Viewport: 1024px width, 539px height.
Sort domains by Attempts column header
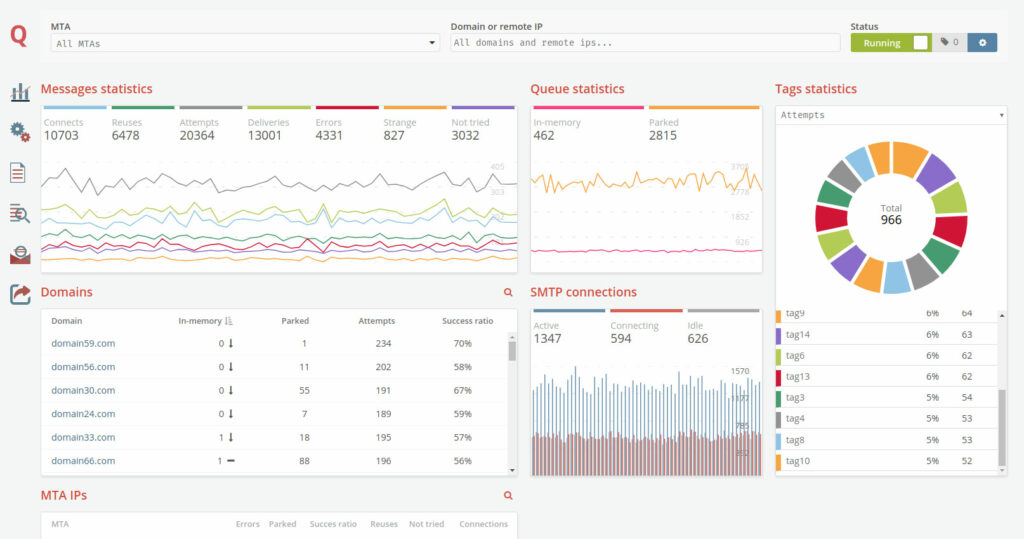point(376,321)
